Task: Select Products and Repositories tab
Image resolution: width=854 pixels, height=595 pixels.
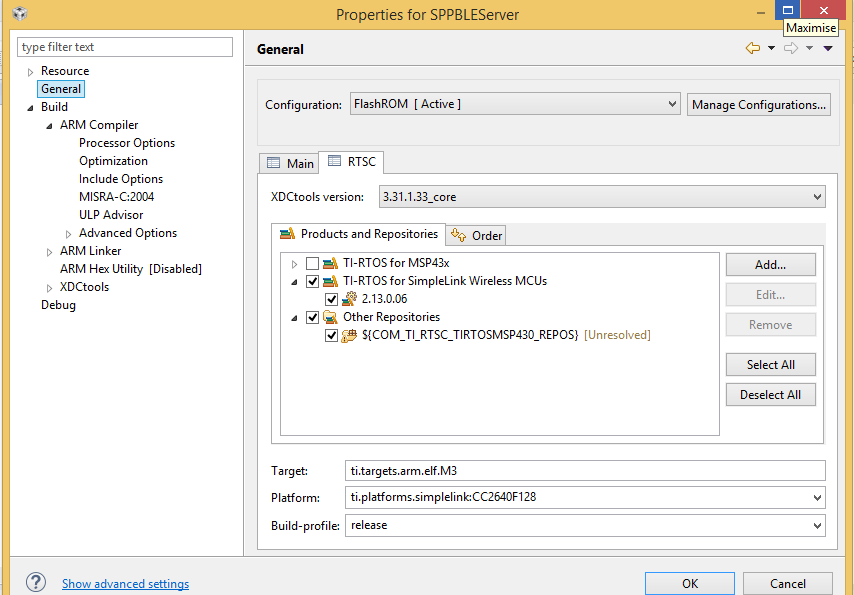Action: coord(358,234)
